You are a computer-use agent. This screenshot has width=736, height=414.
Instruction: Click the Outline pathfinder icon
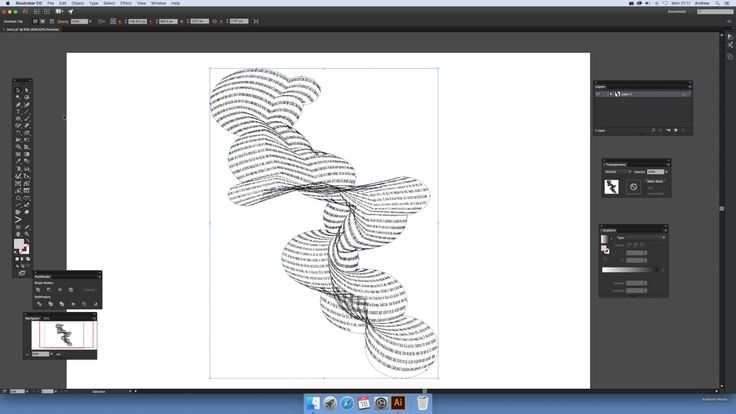coord(84,304)
